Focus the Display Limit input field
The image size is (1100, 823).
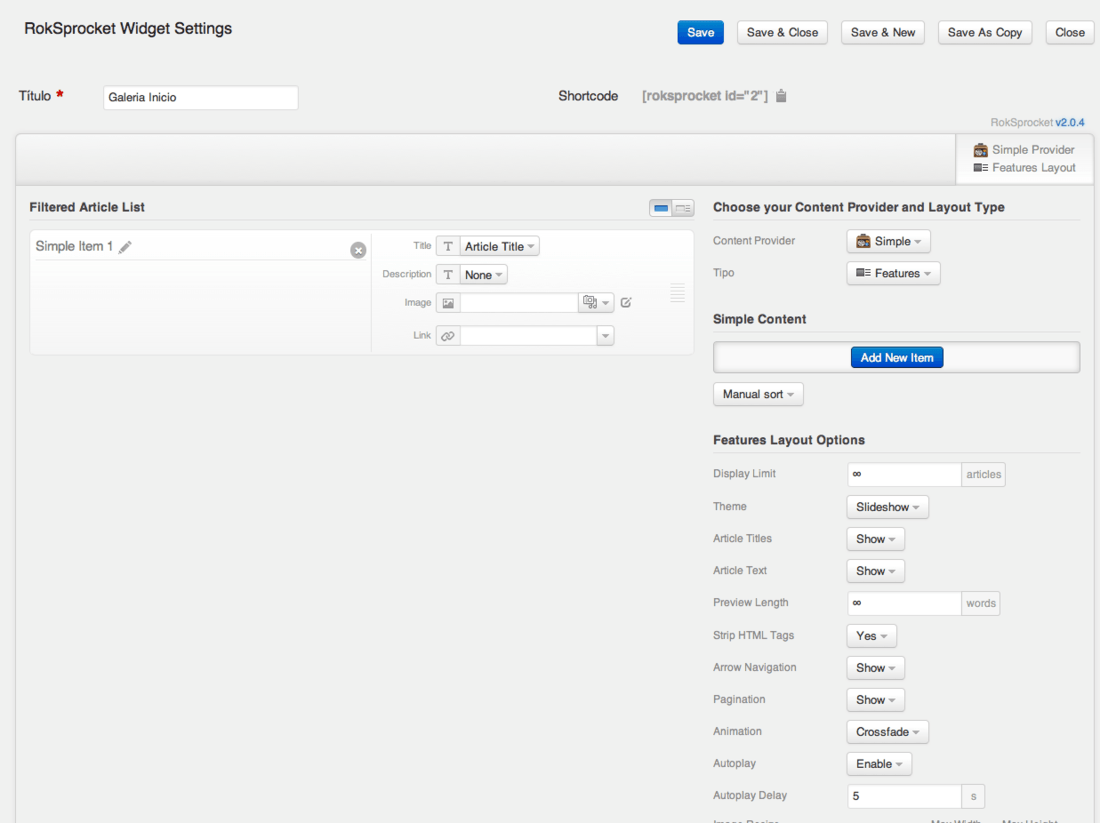pyautogui.click(x=904, y=474)
